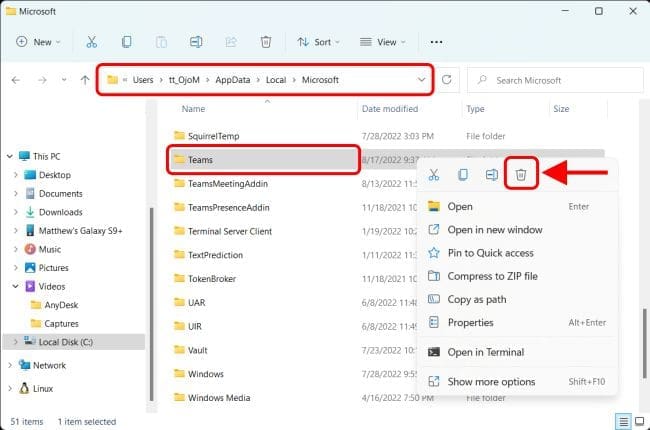
Task: Click the Copy icon in context menu
Action: pyautogui.click(x=463, y=175)
